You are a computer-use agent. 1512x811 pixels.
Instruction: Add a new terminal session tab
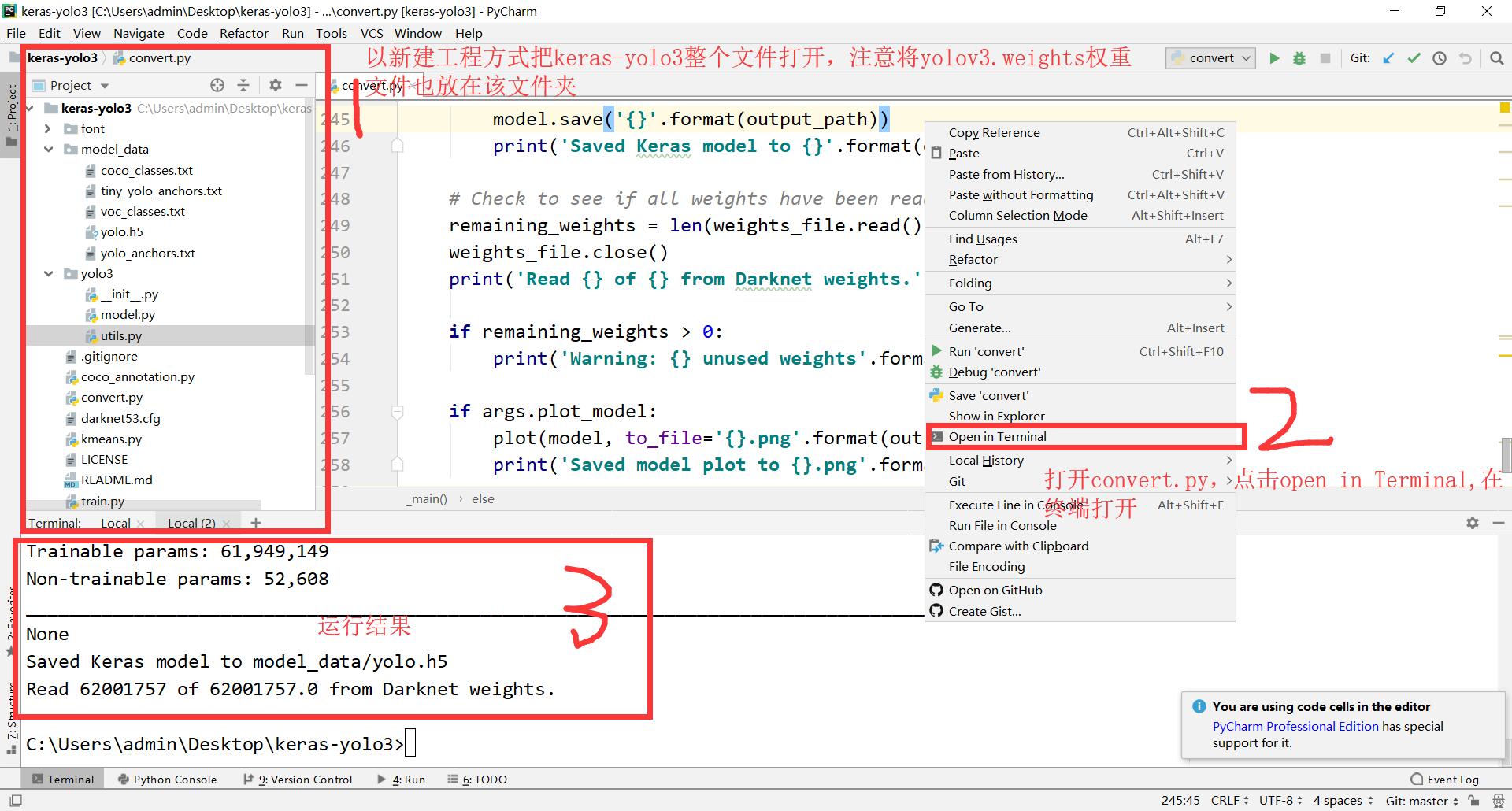(255, 523)
